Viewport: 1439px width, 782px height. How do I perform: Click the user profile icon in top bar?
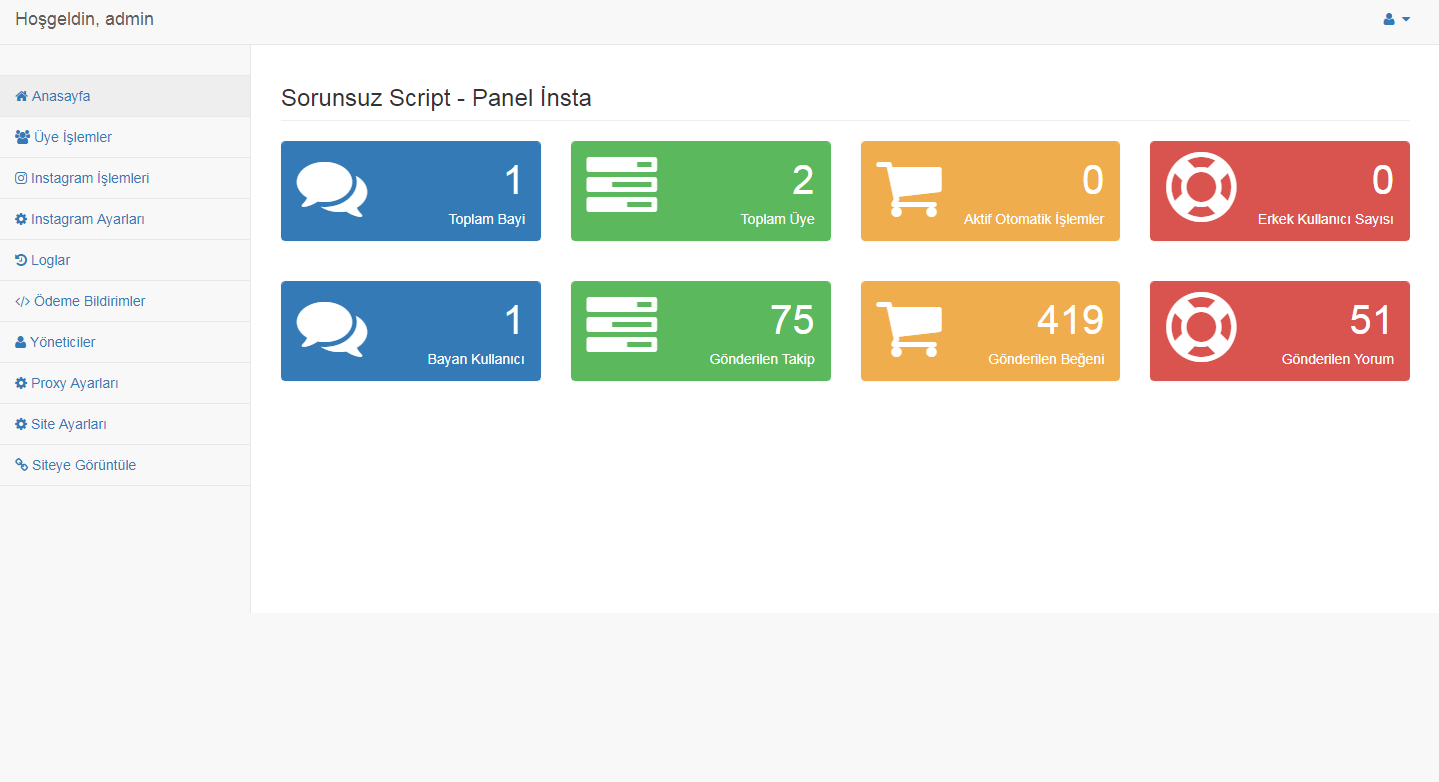(x=1389, y=19)
